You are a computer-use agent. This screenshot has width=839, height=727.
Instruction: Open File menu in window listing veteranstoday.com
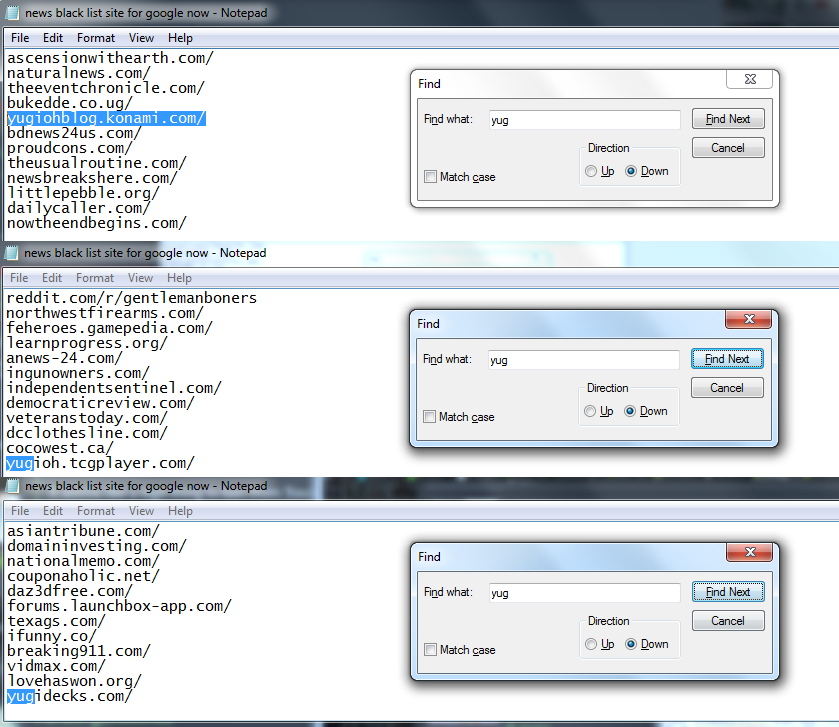pos(19,278)
